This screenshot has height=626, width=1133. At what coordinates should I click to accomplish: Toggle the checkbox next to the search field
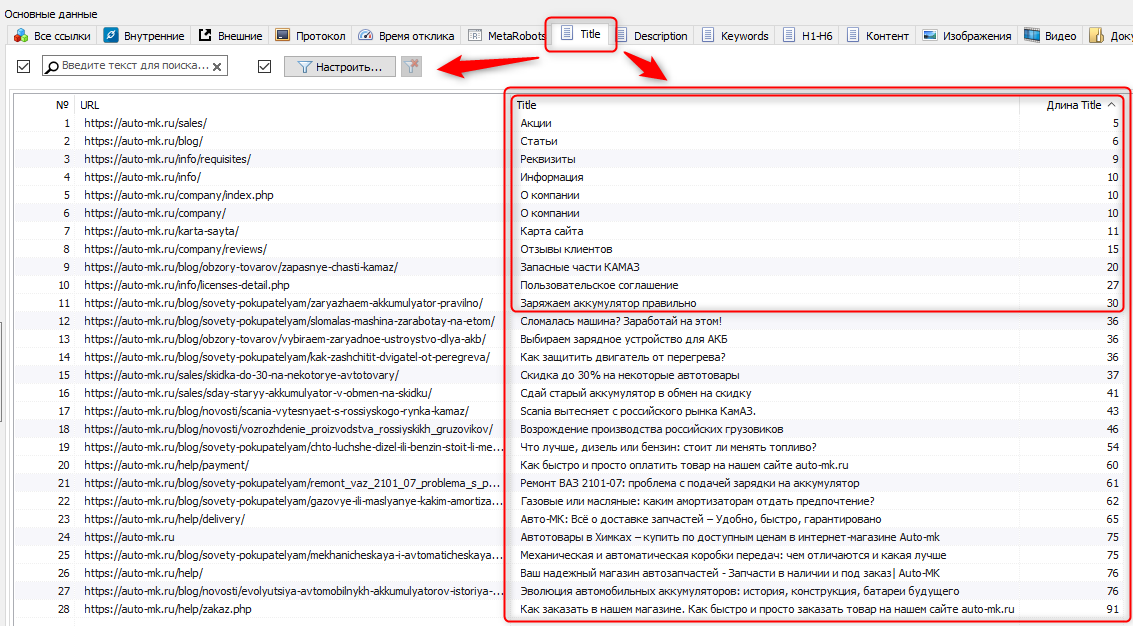point(23,67)
